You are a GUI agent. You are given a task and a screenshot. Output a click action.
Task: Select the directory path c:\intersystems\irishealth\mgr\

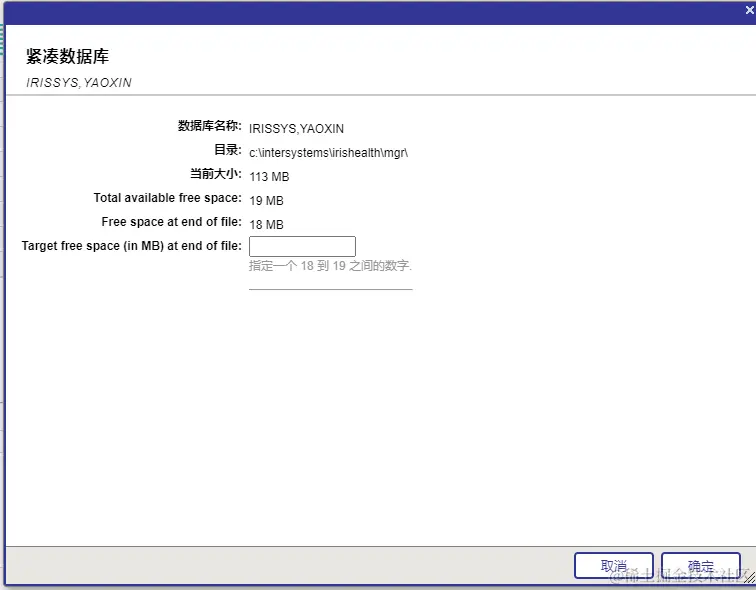[328, 153]
